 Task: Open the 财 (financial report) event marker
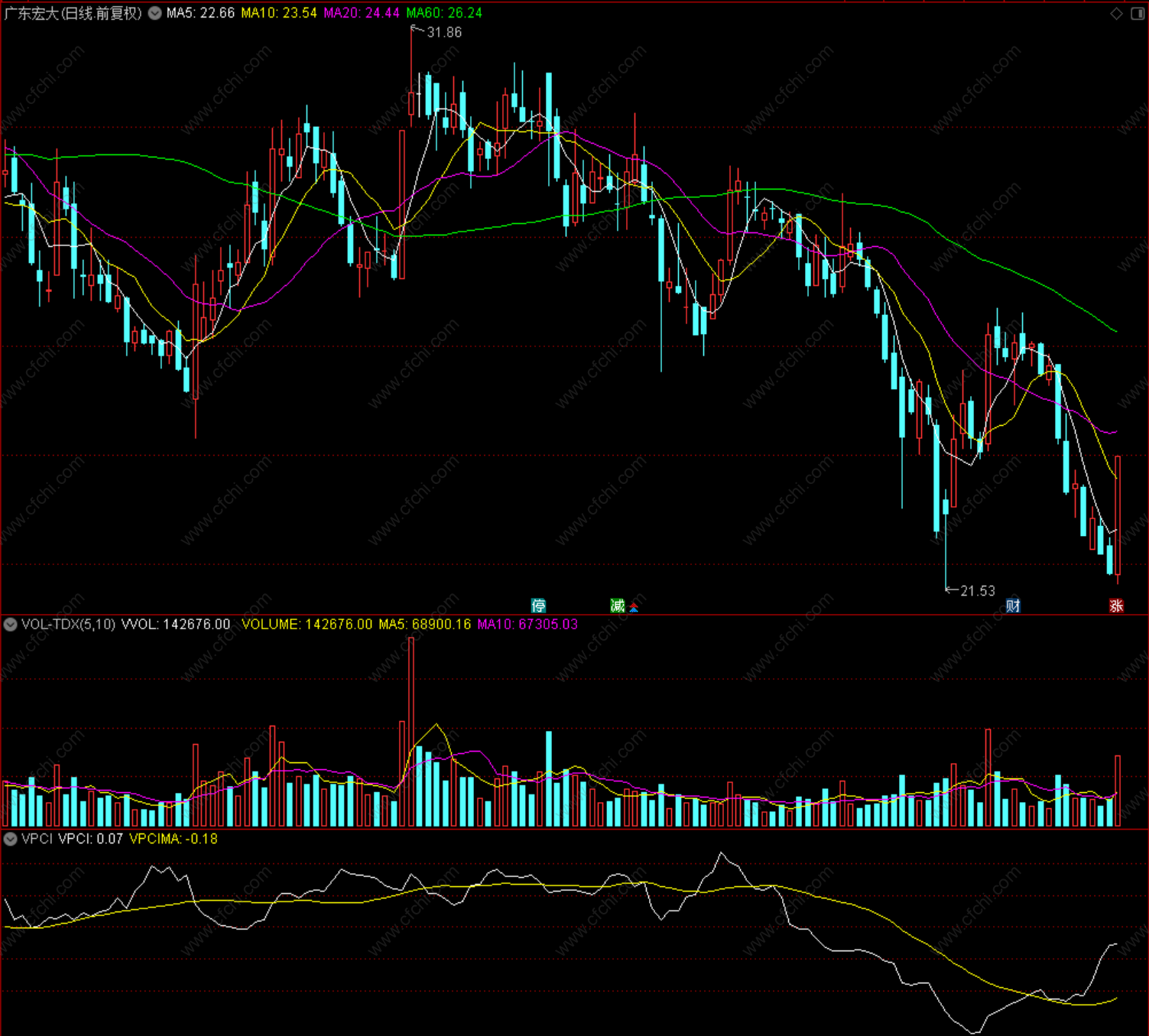click(x=1013, y=606)
